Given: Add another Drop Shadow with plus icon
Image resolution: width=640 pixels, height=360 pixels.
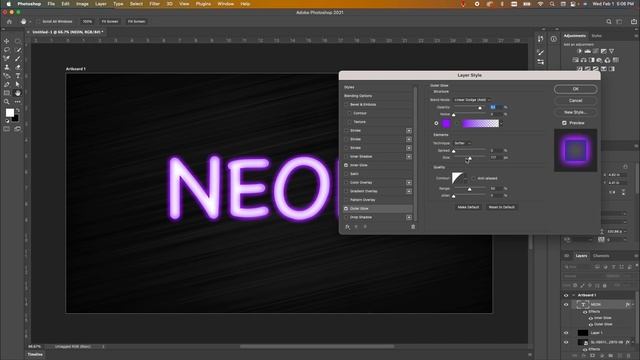Looking at the screenshot, I should coord(409,217).
